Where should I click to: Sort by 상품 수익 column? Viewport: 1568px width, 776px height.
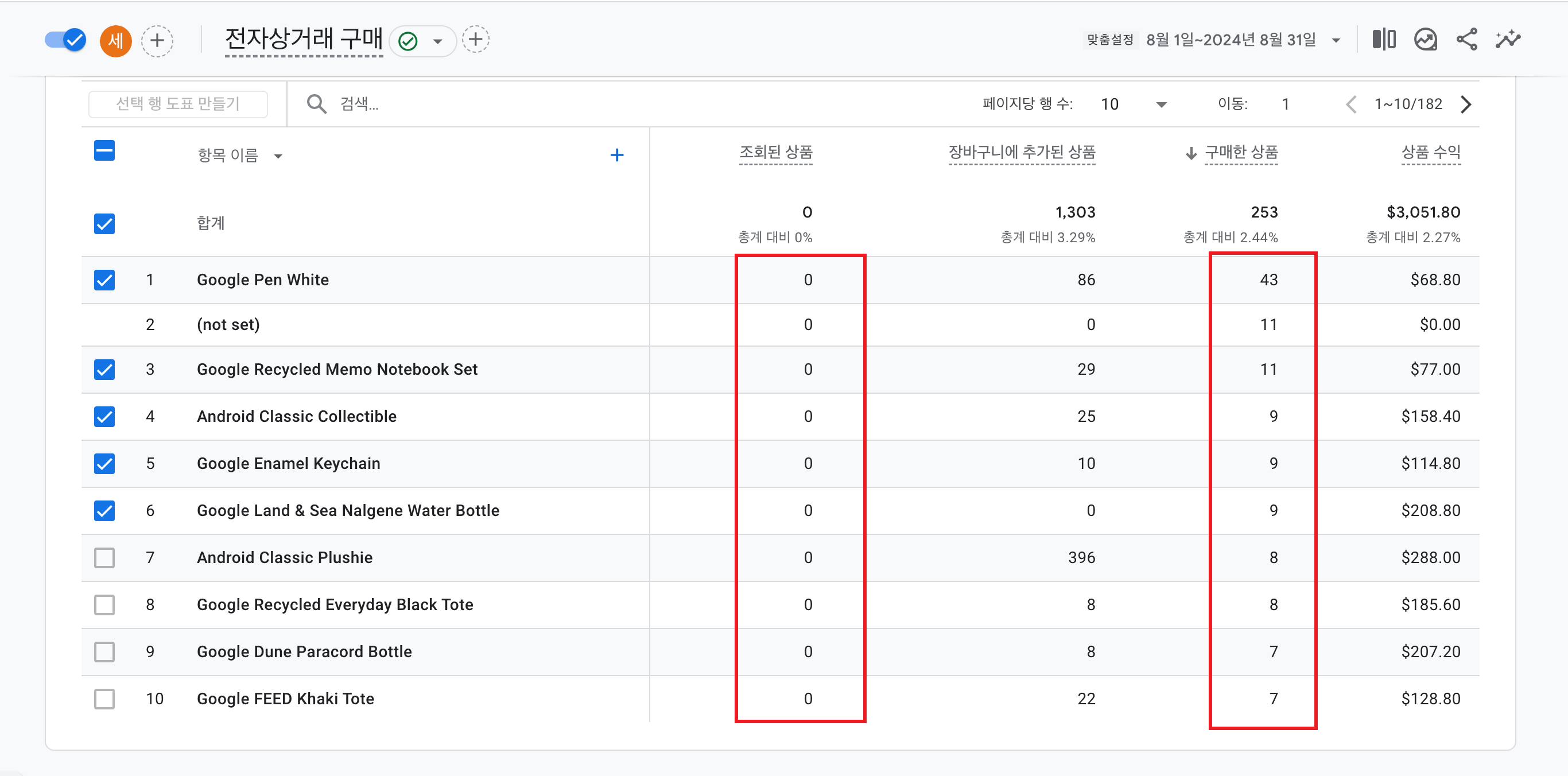tap(1430, 152)
